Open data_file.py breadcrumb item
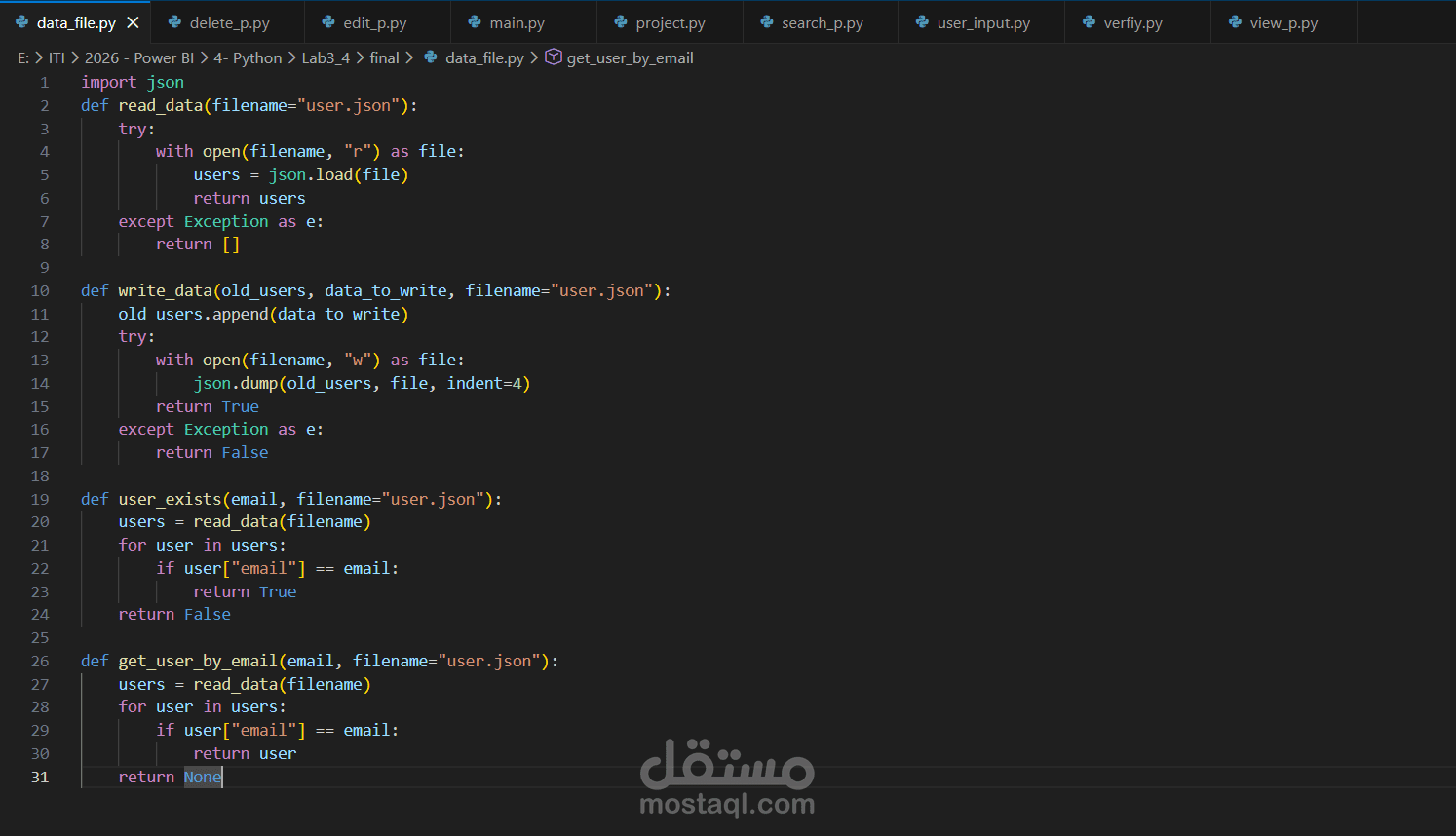The width and height of the screenshot is (1456, 836). click(x=484, y=58)
